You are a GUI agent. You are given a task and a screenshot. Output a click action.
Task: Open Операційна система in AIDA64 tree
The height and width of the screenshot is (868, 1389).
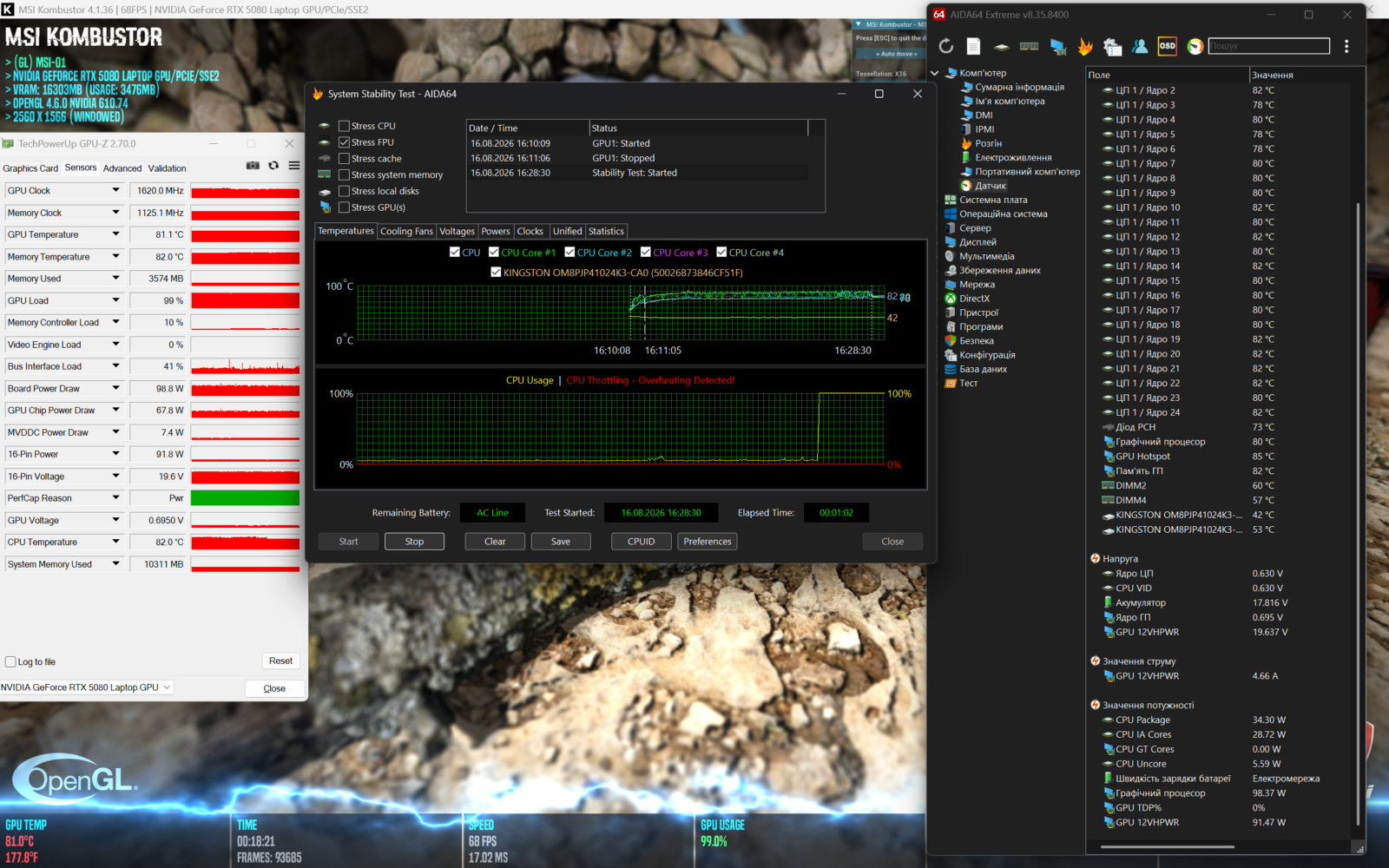click(1004, 214)
